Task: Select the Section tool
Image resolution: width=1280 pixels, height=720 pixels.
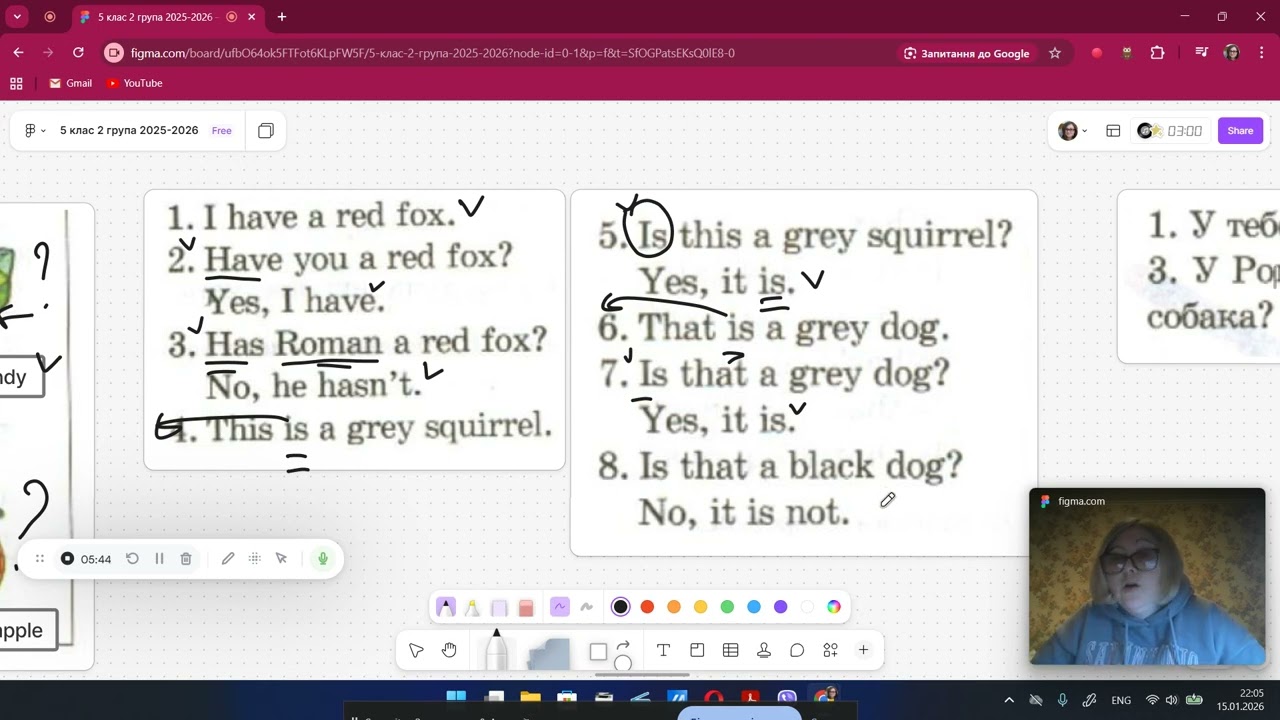Action: [697, 651]
